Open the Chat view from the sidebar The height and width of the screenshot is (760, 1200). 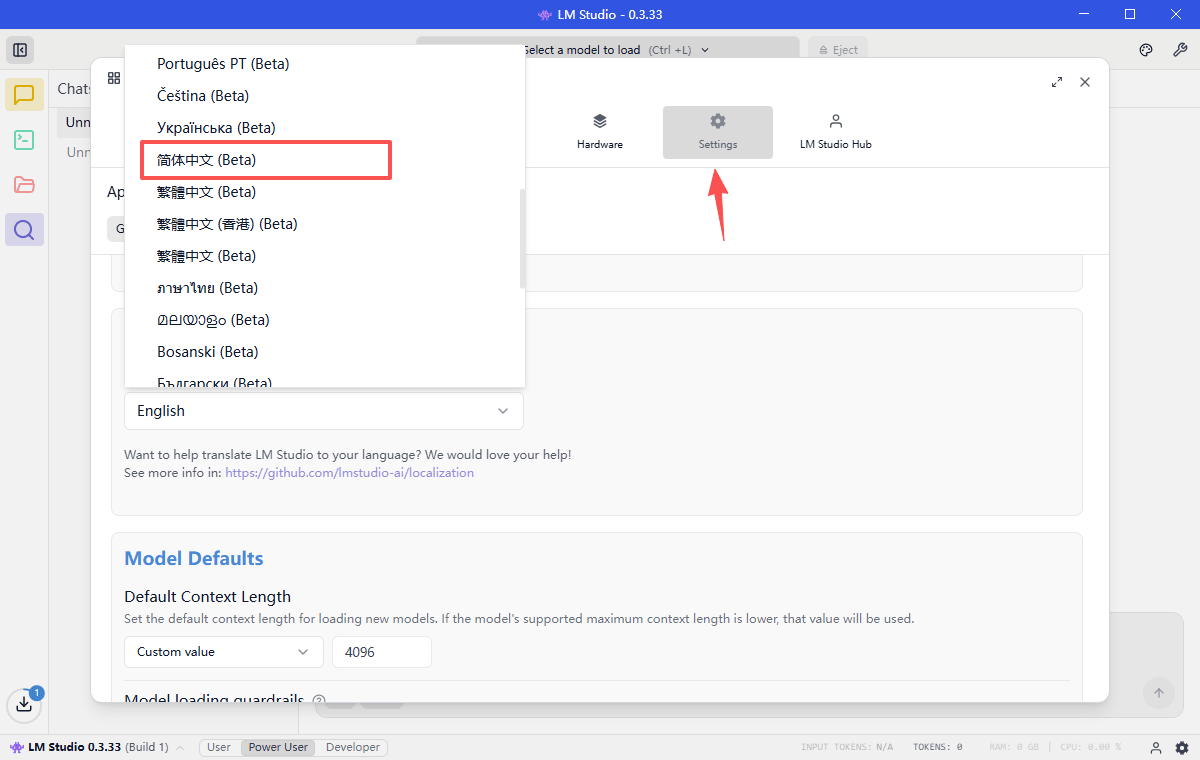[24, 95]
